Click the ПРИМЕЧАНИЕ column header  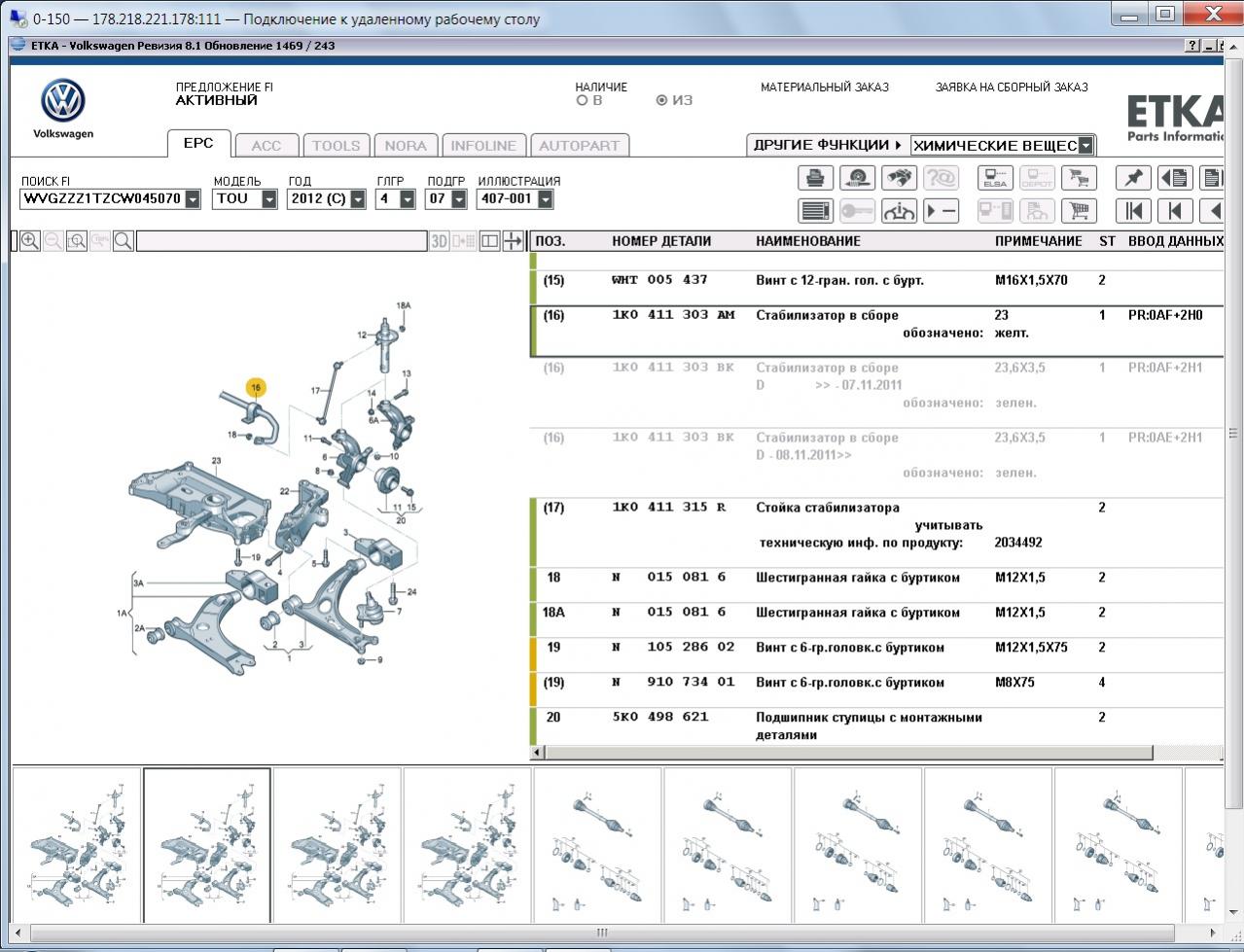1038,241
